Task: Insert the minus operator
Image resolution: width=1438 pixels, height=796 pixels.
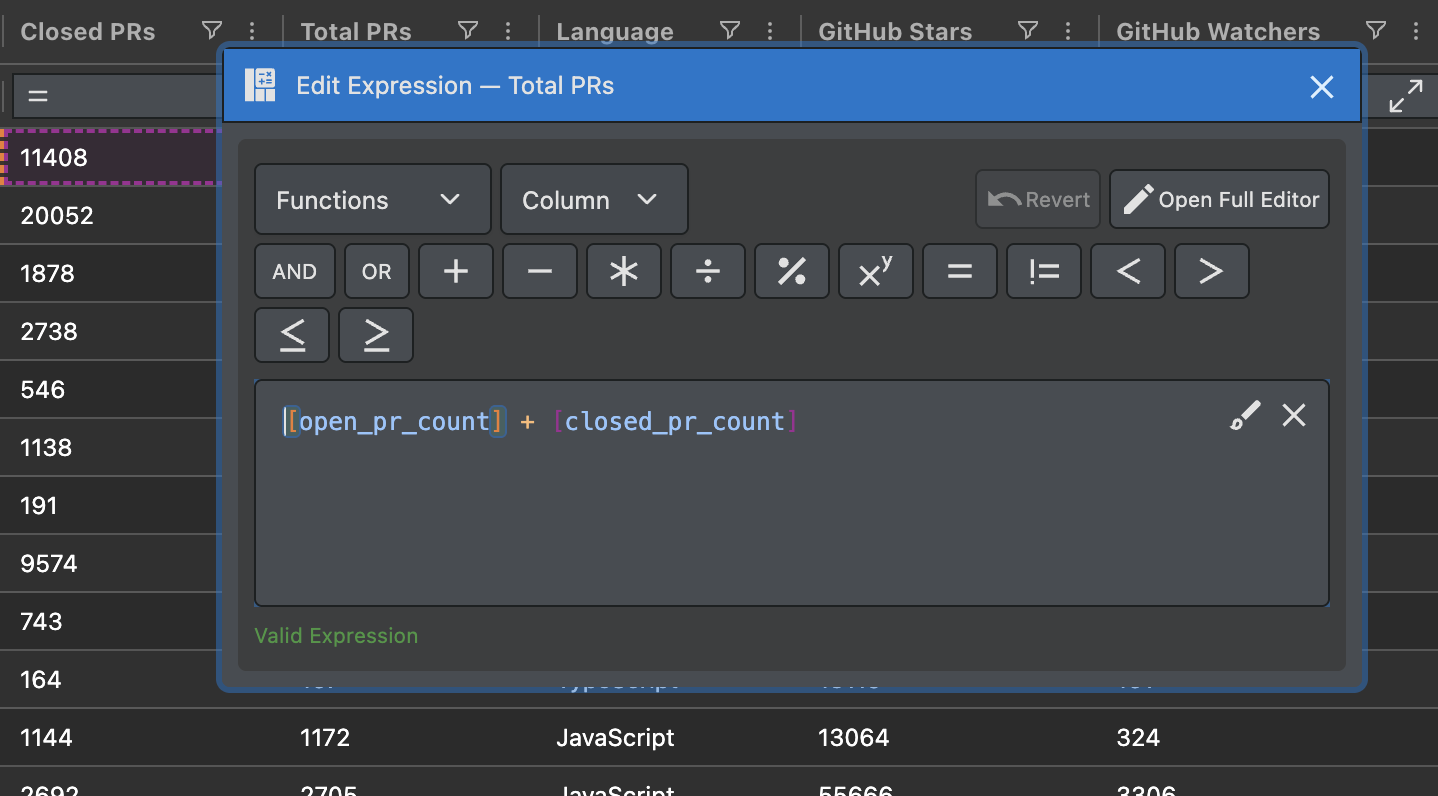Action: [x=540, y=271]
